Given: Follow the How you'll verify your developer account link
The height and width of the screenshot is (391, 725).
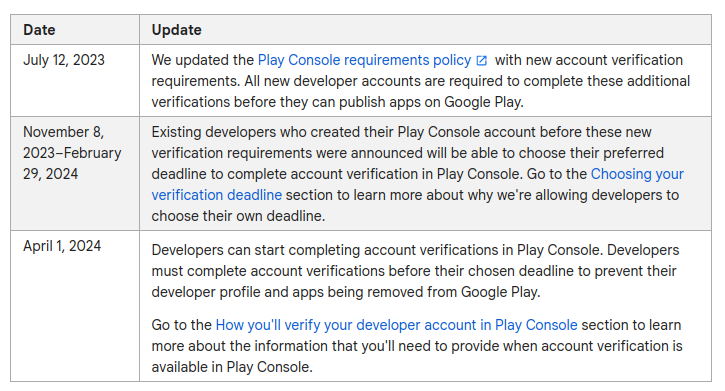Looking at the screenshot, I should pos(396,325).
